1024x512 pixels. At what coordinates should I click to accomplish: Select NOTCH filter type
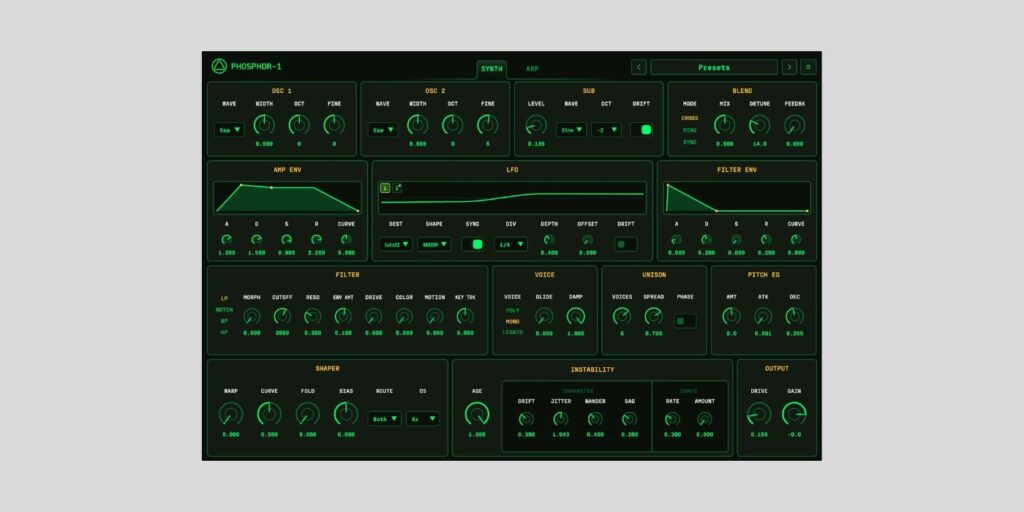[224, 310]
